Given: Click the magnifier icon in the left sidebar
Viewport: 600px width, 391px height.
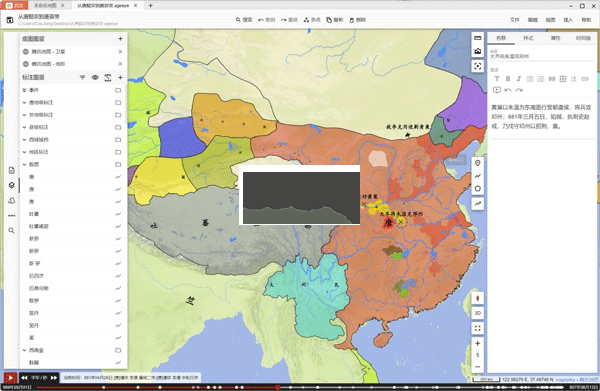Looking at the screenshot, I should pos(11,230).
